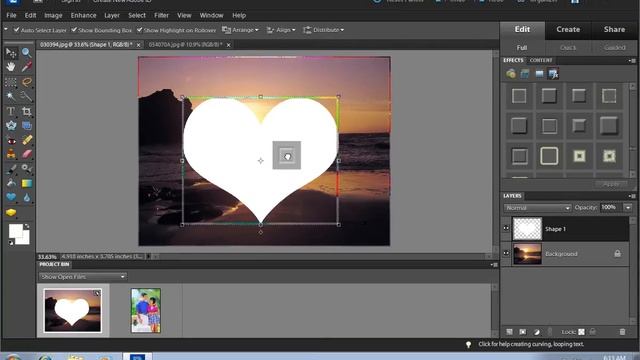Select the Cookie Cutter tool
Screen dimensions: 640x360
(11, 125)
